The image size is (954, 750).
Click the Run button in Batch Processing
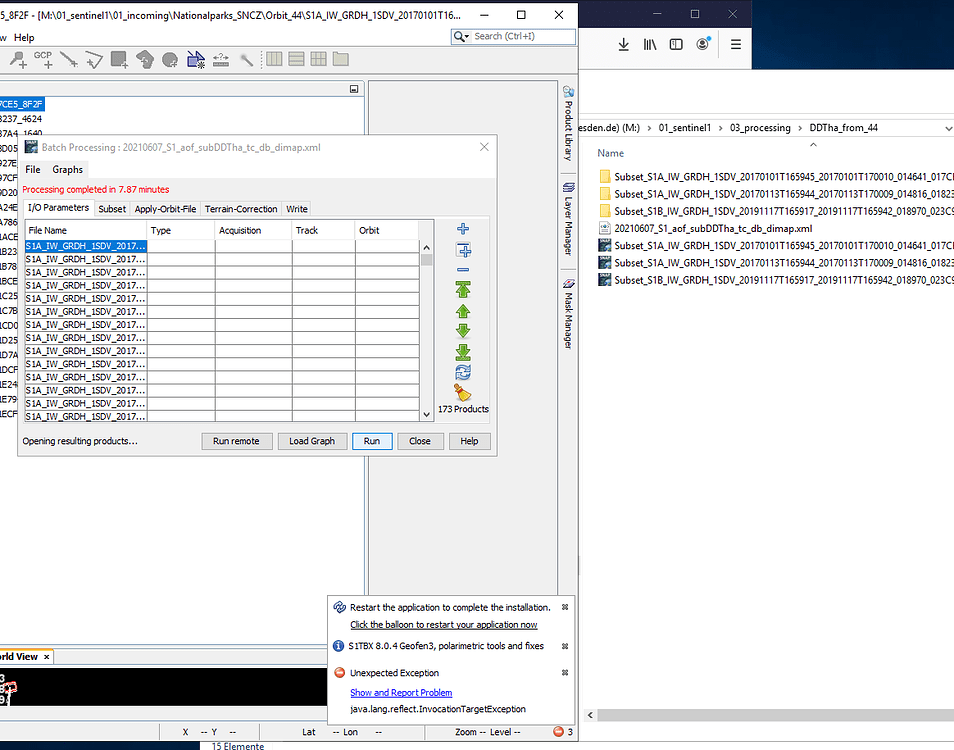tap(371, 441)
